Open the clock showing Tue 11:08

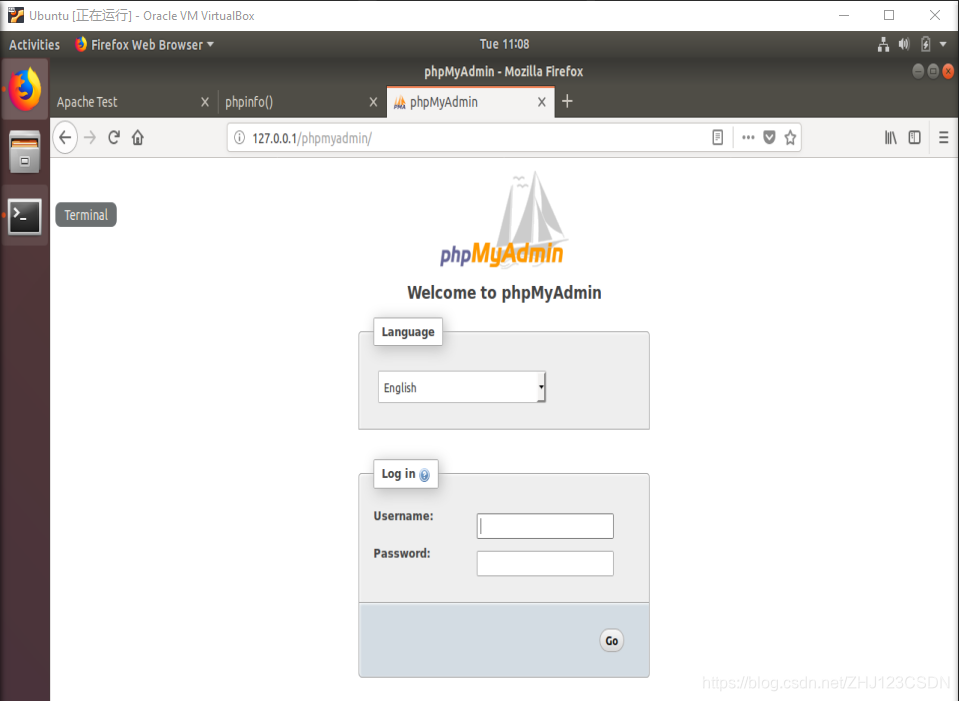504,44
